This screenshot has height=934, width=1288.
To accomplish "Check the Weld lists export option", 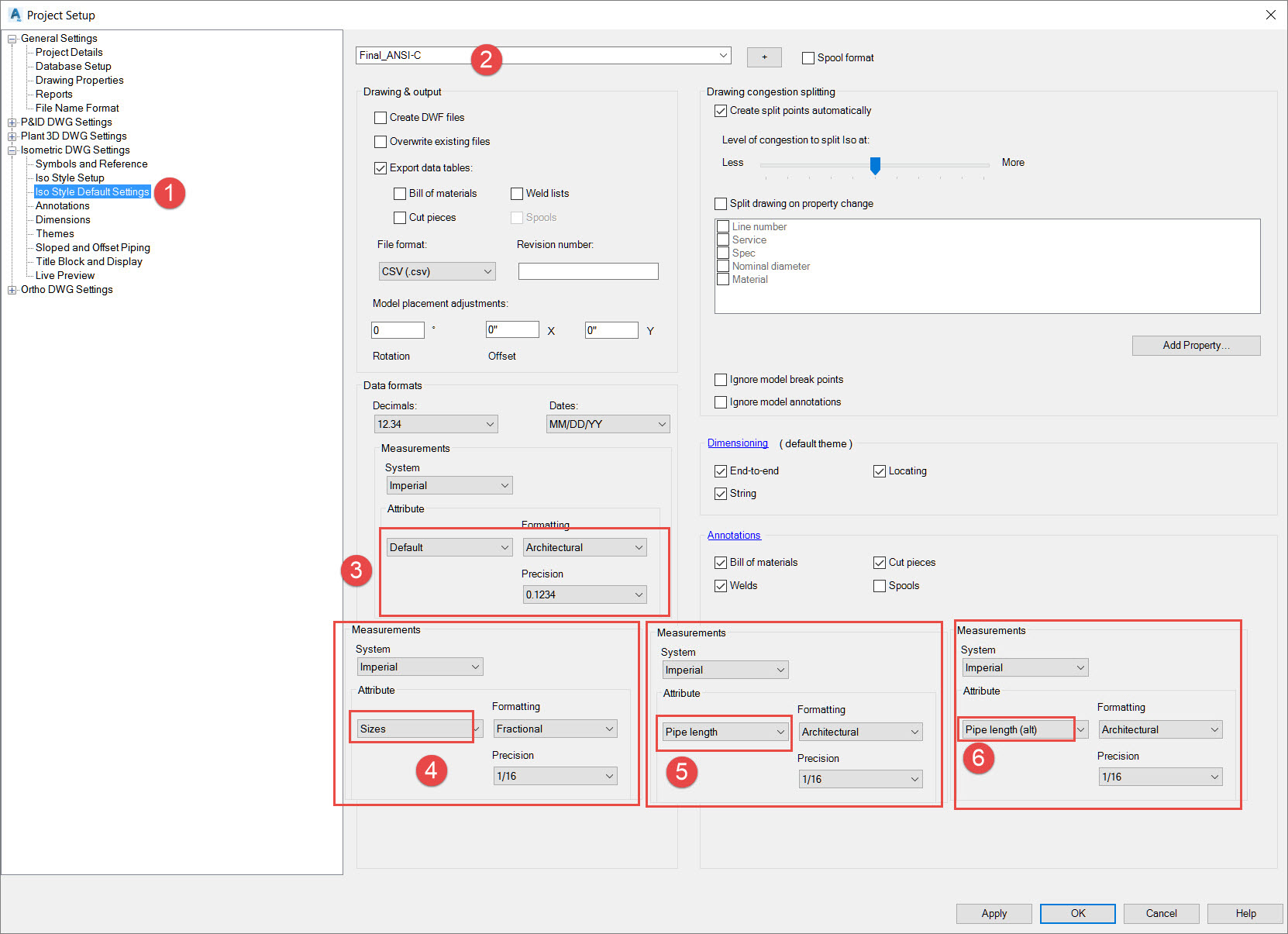I will [x=517, y=193].
